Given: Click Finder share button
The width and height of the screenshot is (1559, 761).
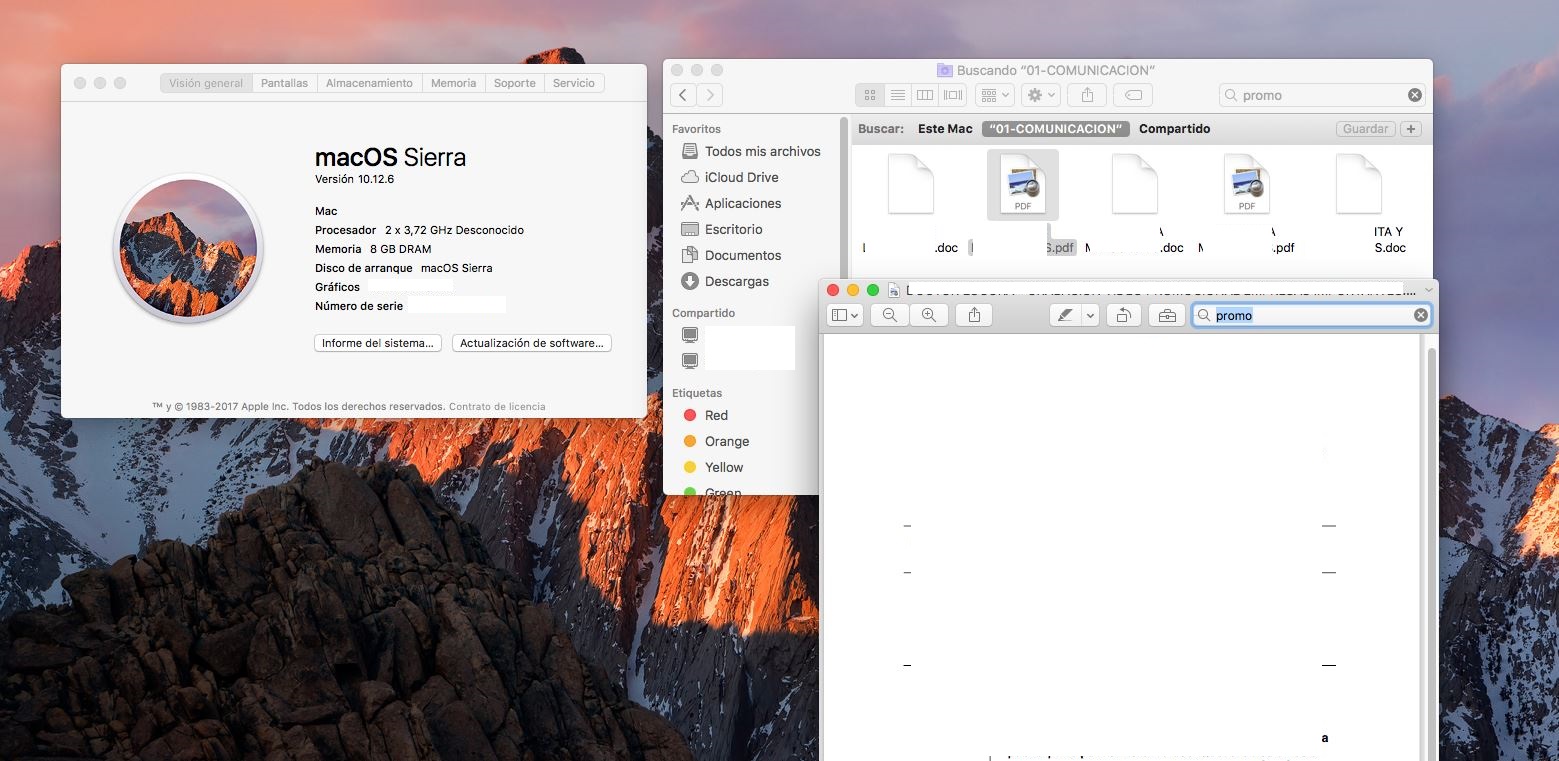Looking at the screenshot, I should pos(1087,95).
